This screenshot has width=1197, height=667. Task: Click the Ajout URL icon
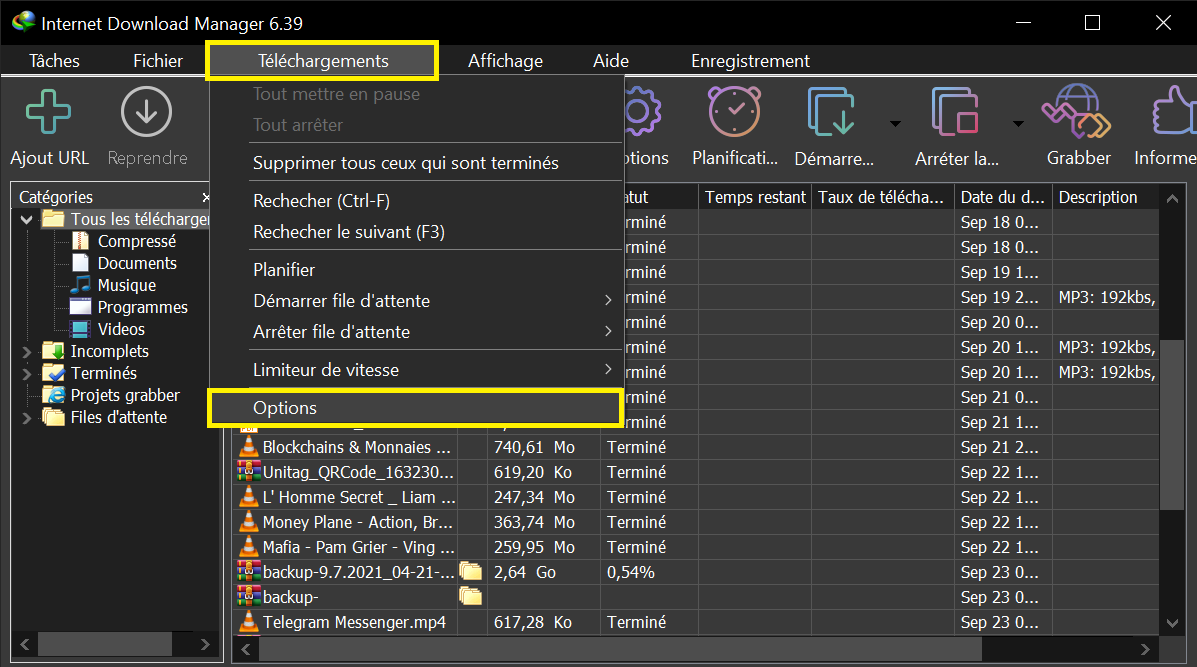pyautogui.click(x=48, y=110)
